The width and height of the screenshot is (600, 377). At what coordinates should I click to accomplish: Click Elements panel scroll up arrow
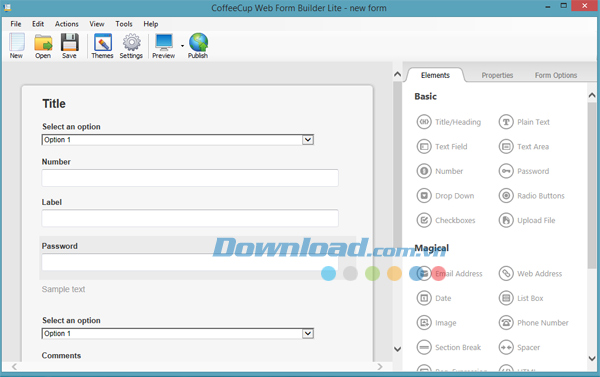(x=592, y=95)
